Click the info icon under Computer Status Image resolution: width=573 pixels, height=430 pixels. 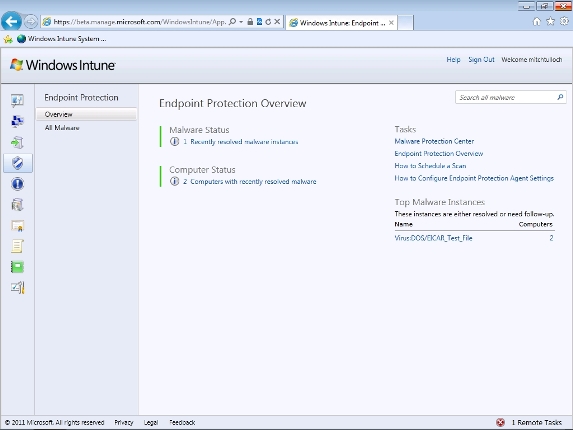174,181
